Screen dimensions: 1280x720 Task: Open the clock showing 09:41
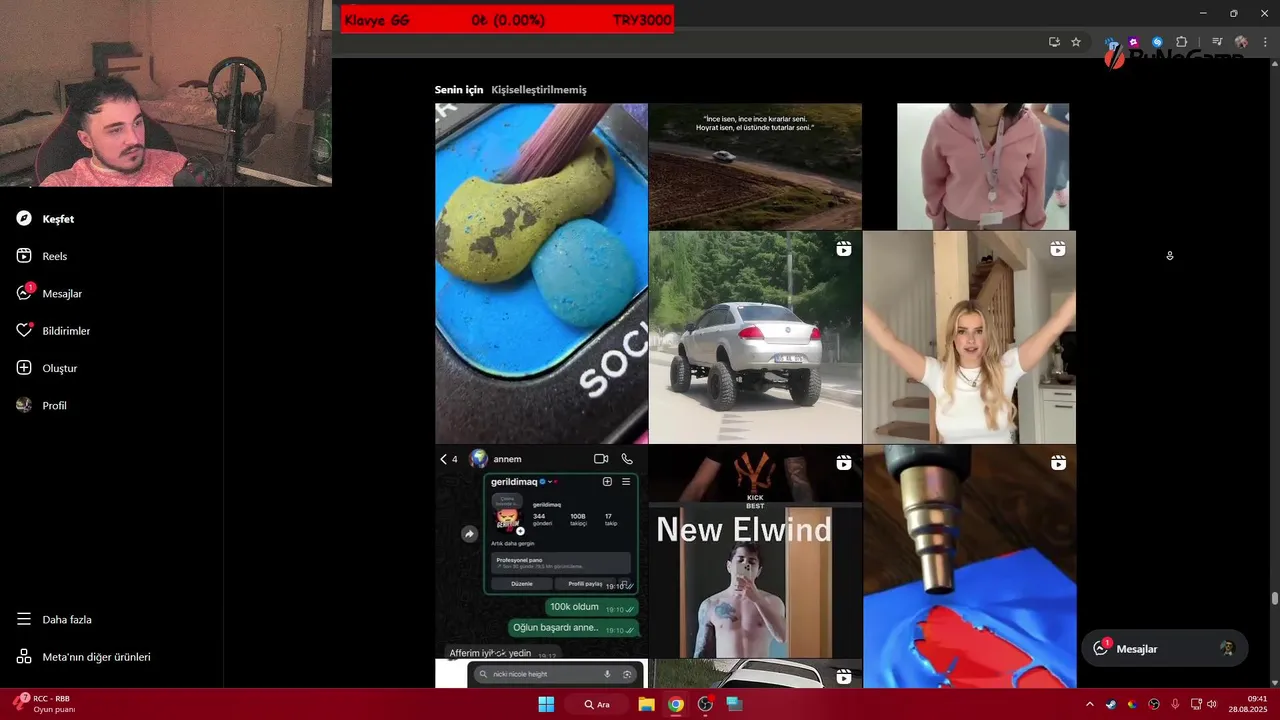tap(1249, 704)
